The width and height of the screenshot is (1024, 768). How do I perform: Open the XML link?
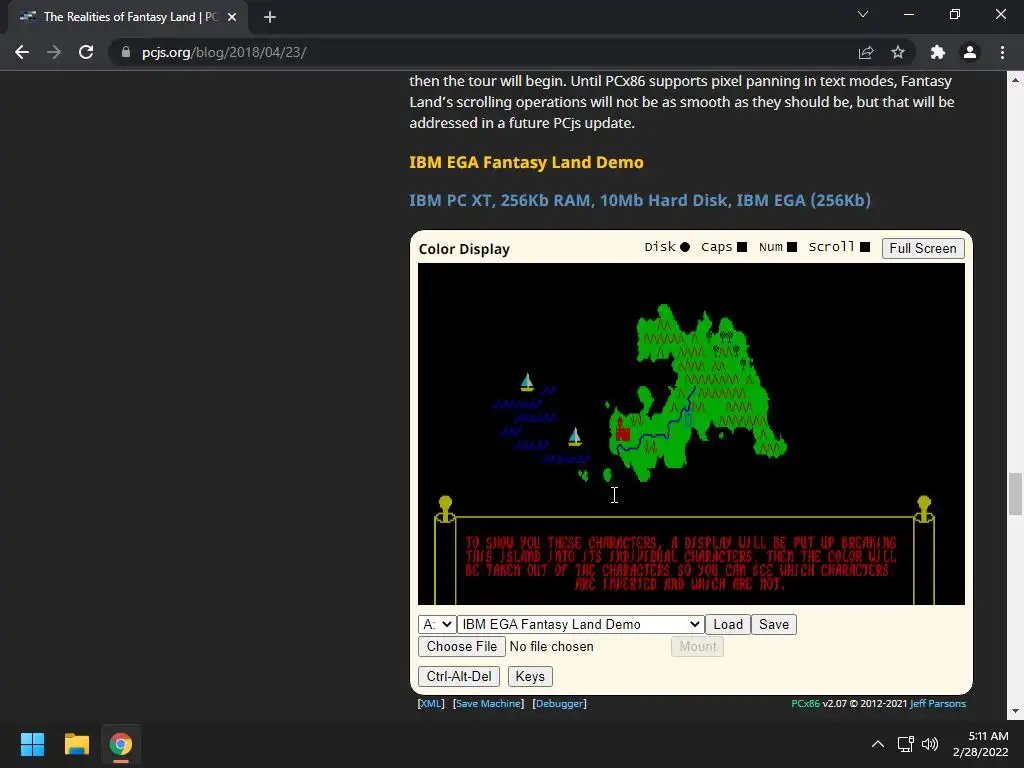(431, 703)
